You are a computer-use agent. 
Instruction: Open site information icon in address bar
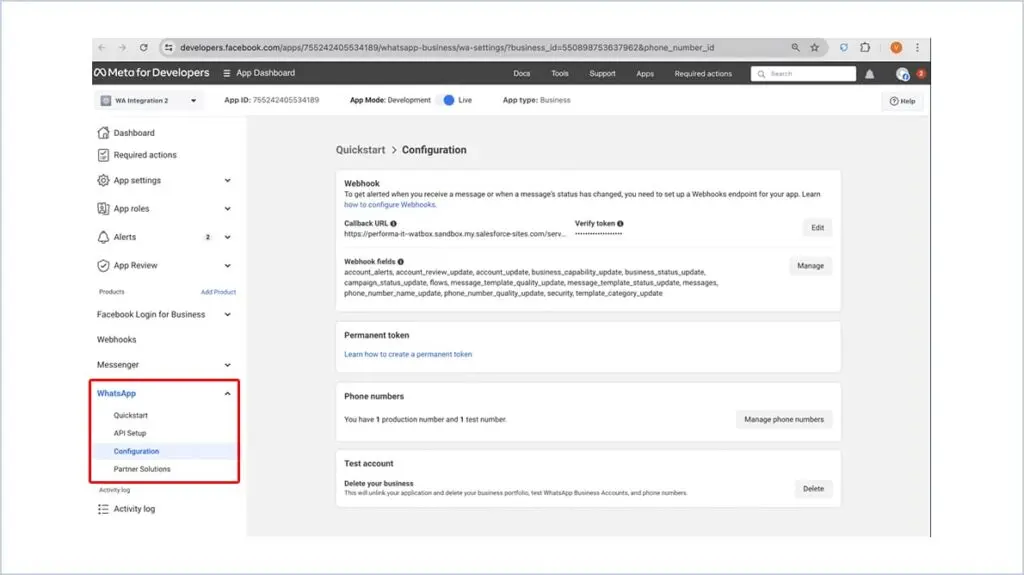(168, 48)
